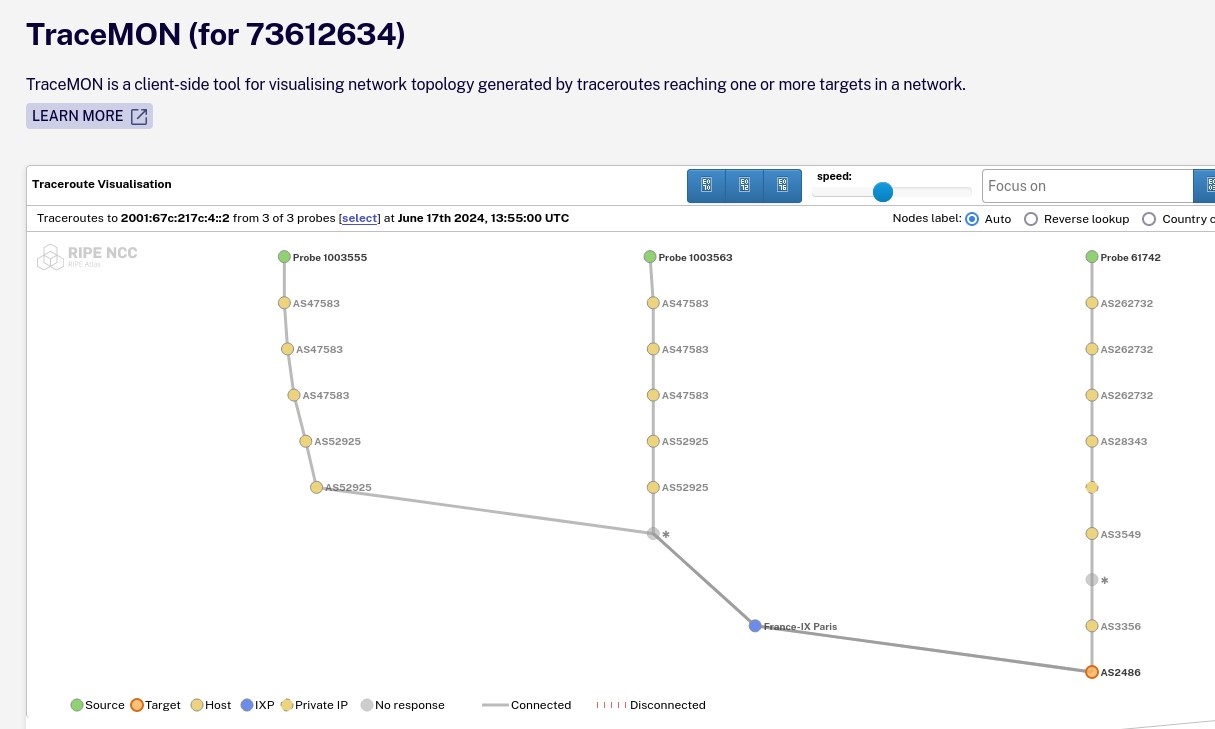Switch nodes label to the Country option
This screenshot has width=1215, height=729.
click(x=1149, y=219)
